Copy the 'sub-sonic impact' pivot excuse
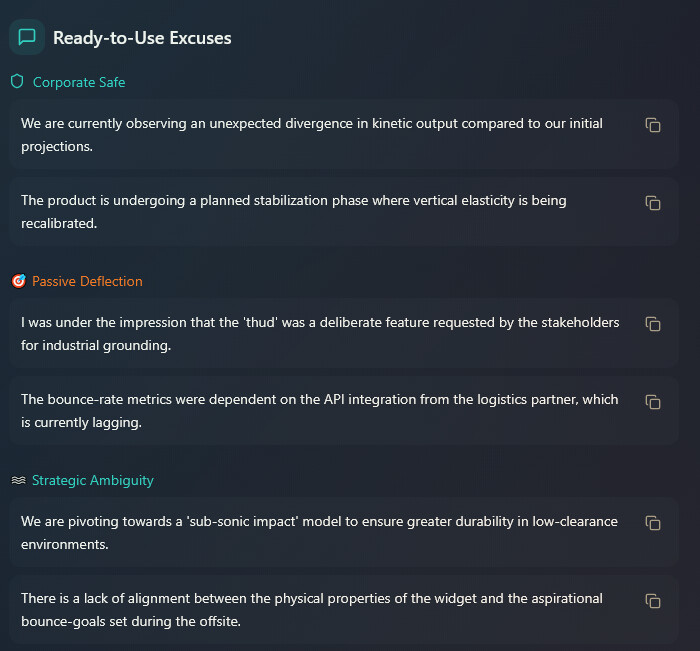Screen dimensions: 700x651 pos(653,523)
